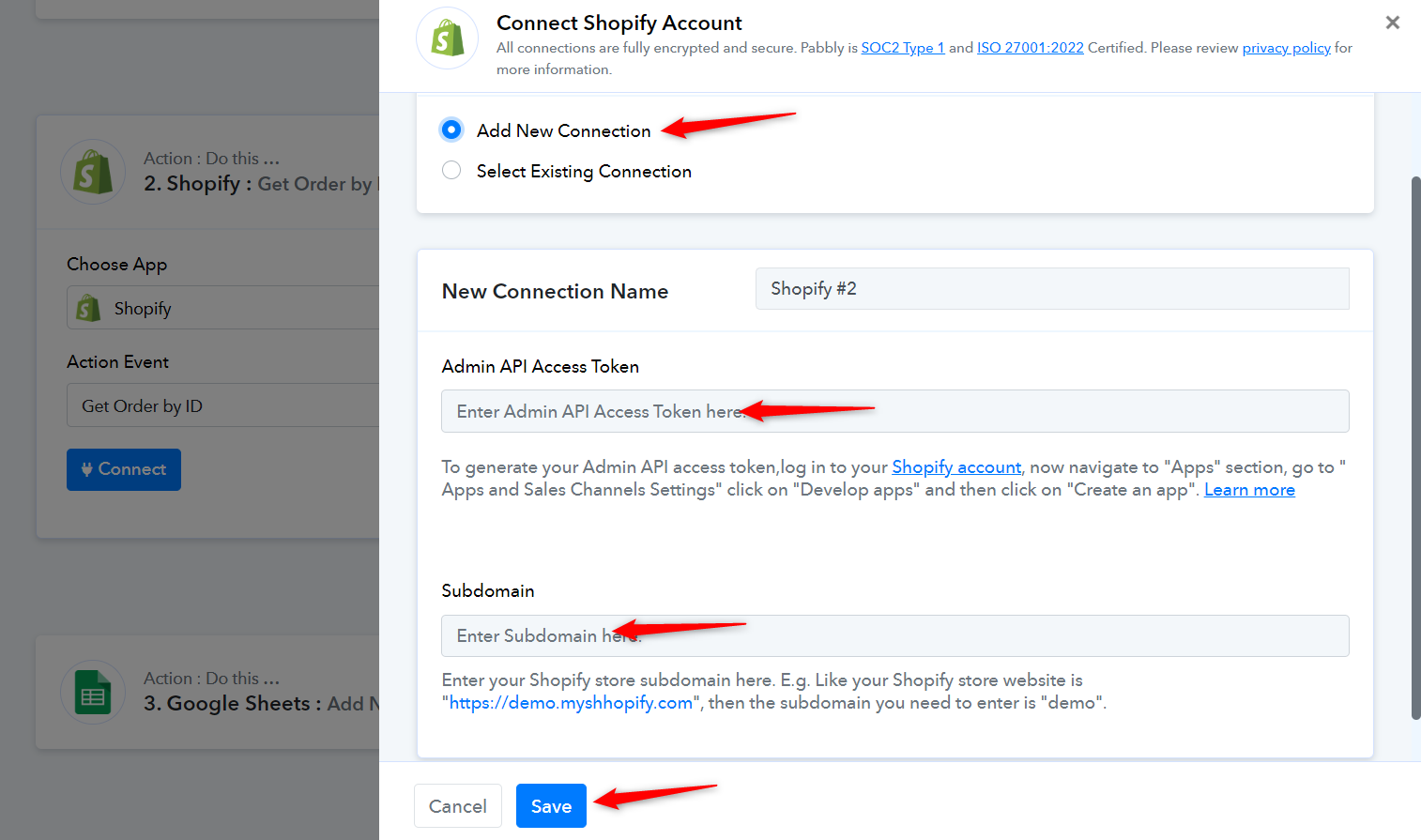Click the Cancel button
Viewport: 1421px width, 840px height.
pyautogui.click(x=458, y=805)
